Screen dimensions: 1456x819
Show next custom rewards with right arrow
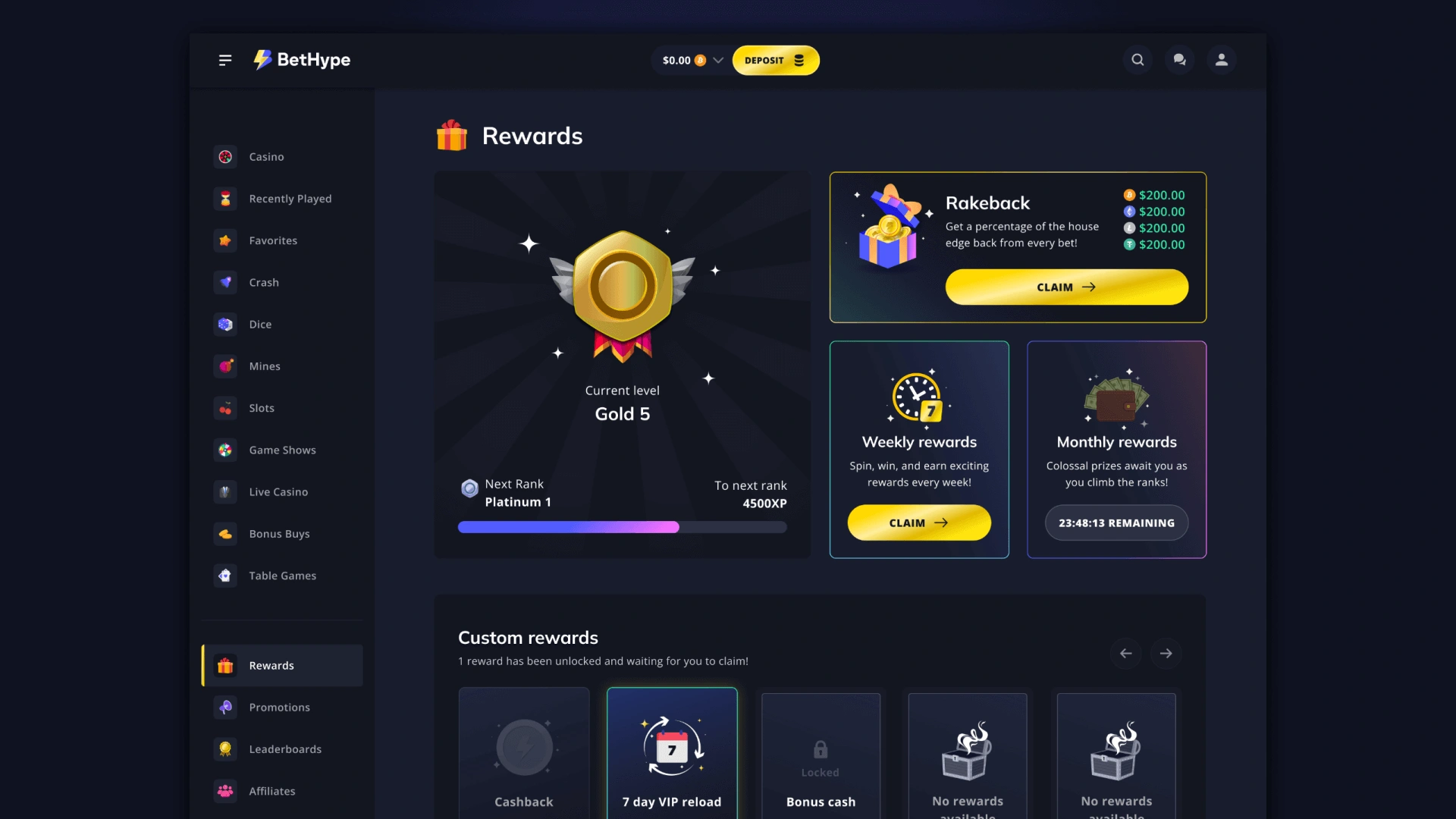coord(1166,653)
